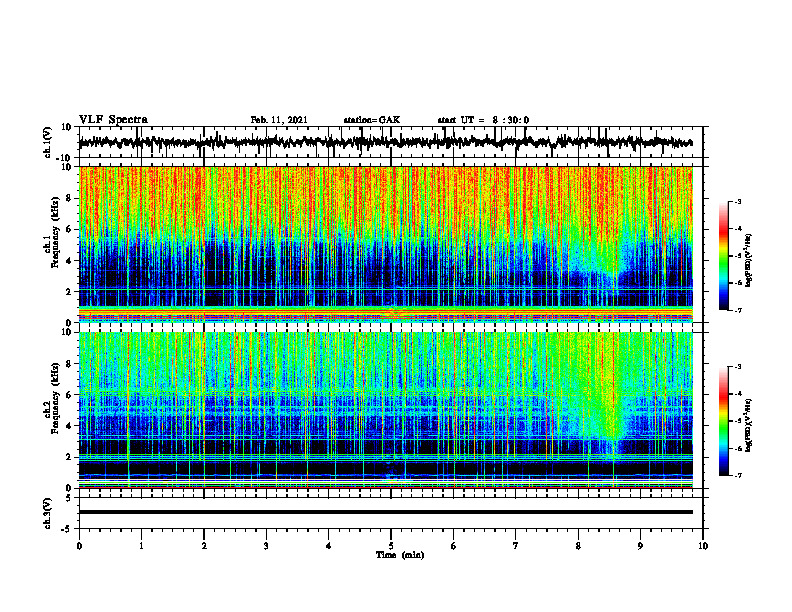Click the lower ch.2 spectrogram color scale bar
Screen dimensions: 792x612
723,421
